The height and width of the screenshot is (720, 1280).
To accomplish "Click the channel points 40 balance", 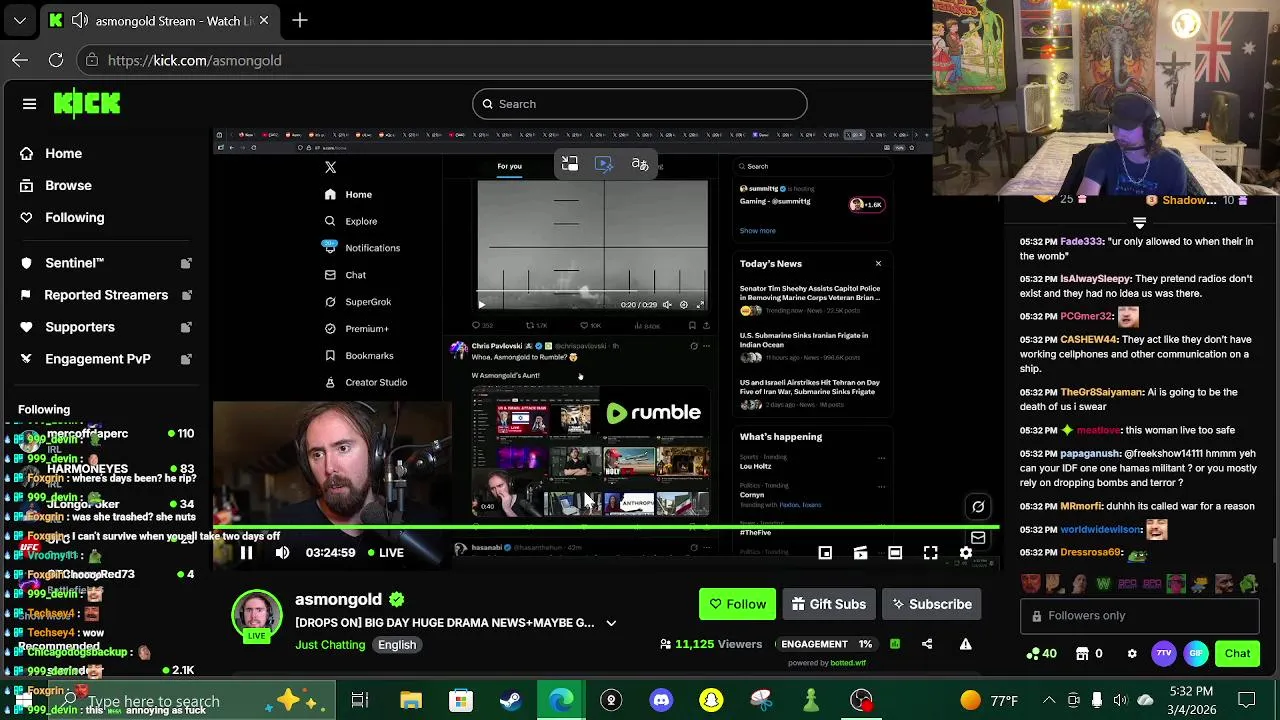I will (1041, 654).
